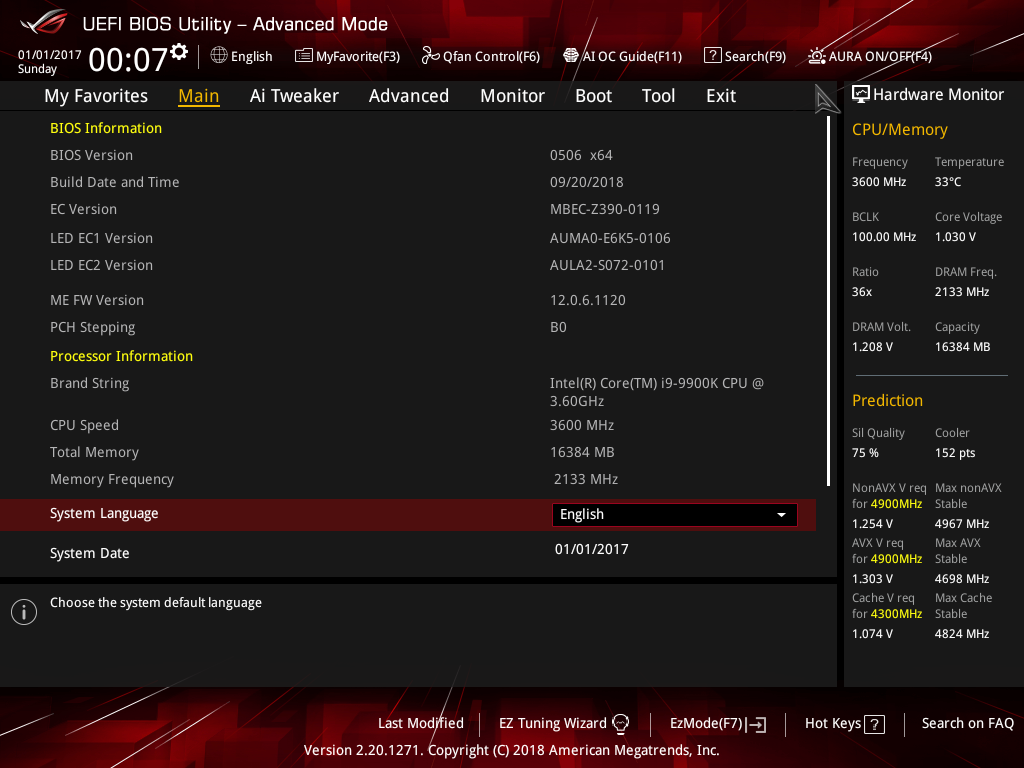
Task: Click the AI OC Guide brain icon
Action: pyautogui.click(x=571, y=56)
